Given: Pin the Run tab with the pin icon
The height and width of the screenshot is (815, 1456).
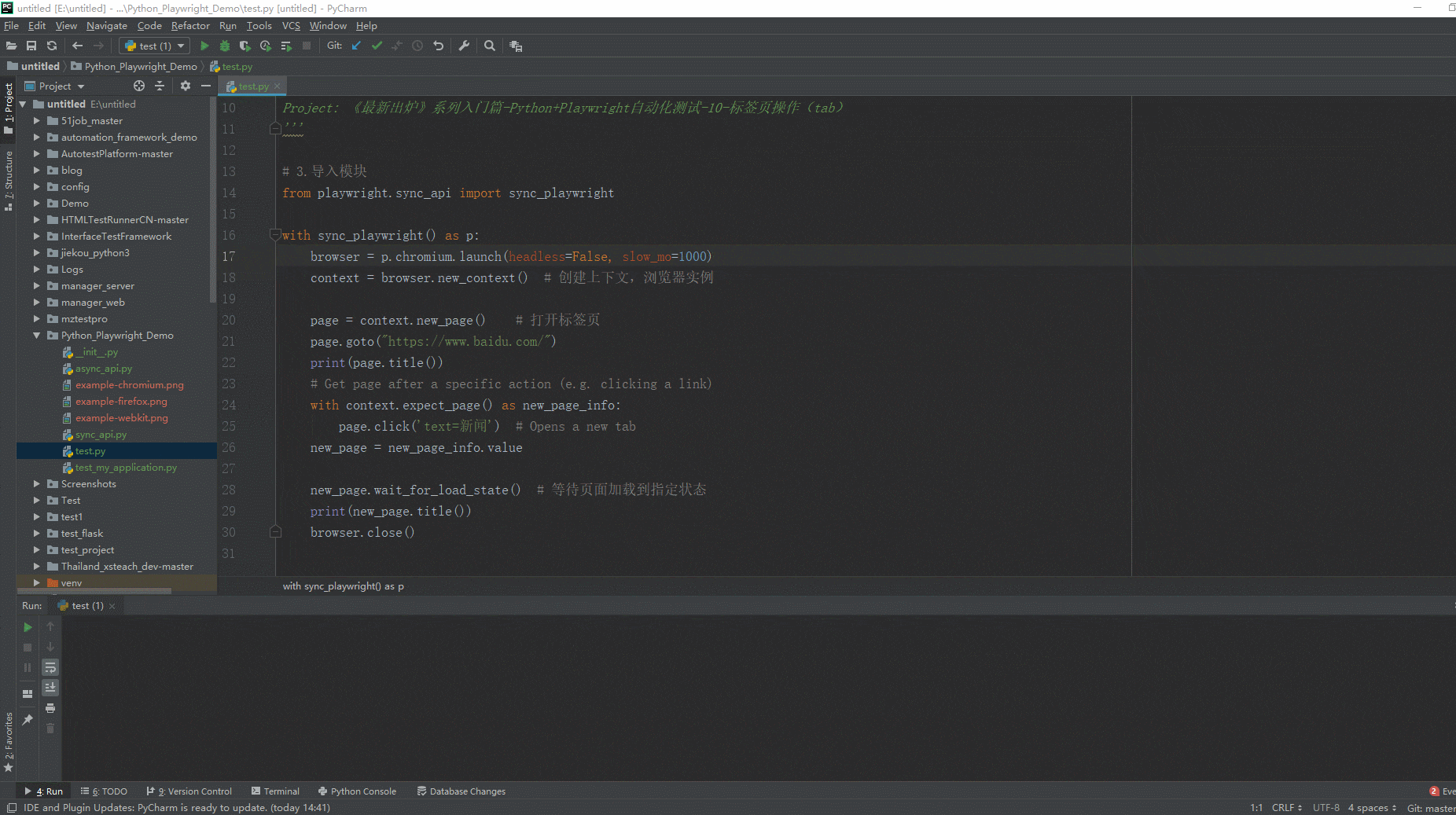Looking at the screenshot, I should [28, 719].
